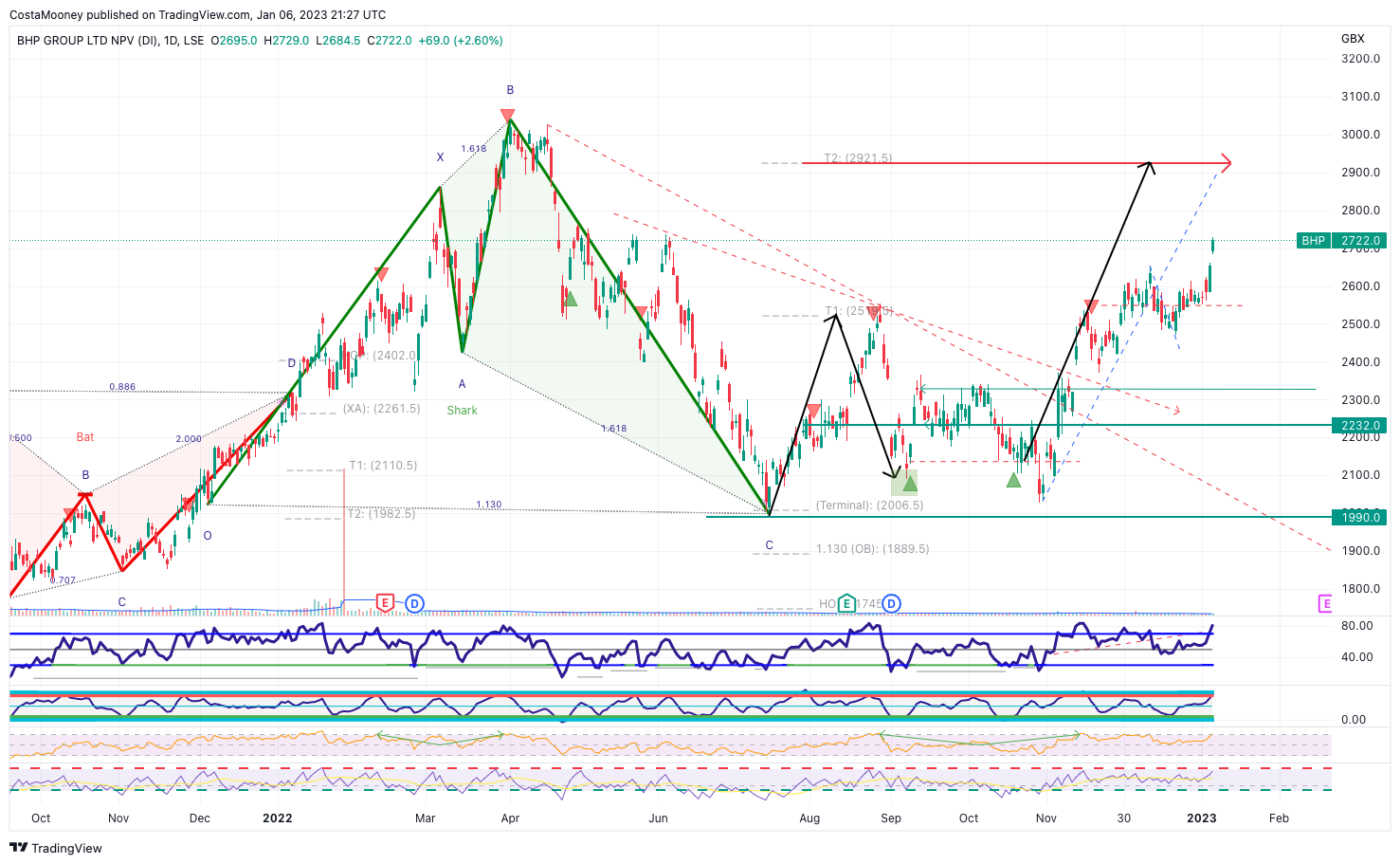Click the 2.000 ratio label
Screen dimensions: 1400x864
189,439
